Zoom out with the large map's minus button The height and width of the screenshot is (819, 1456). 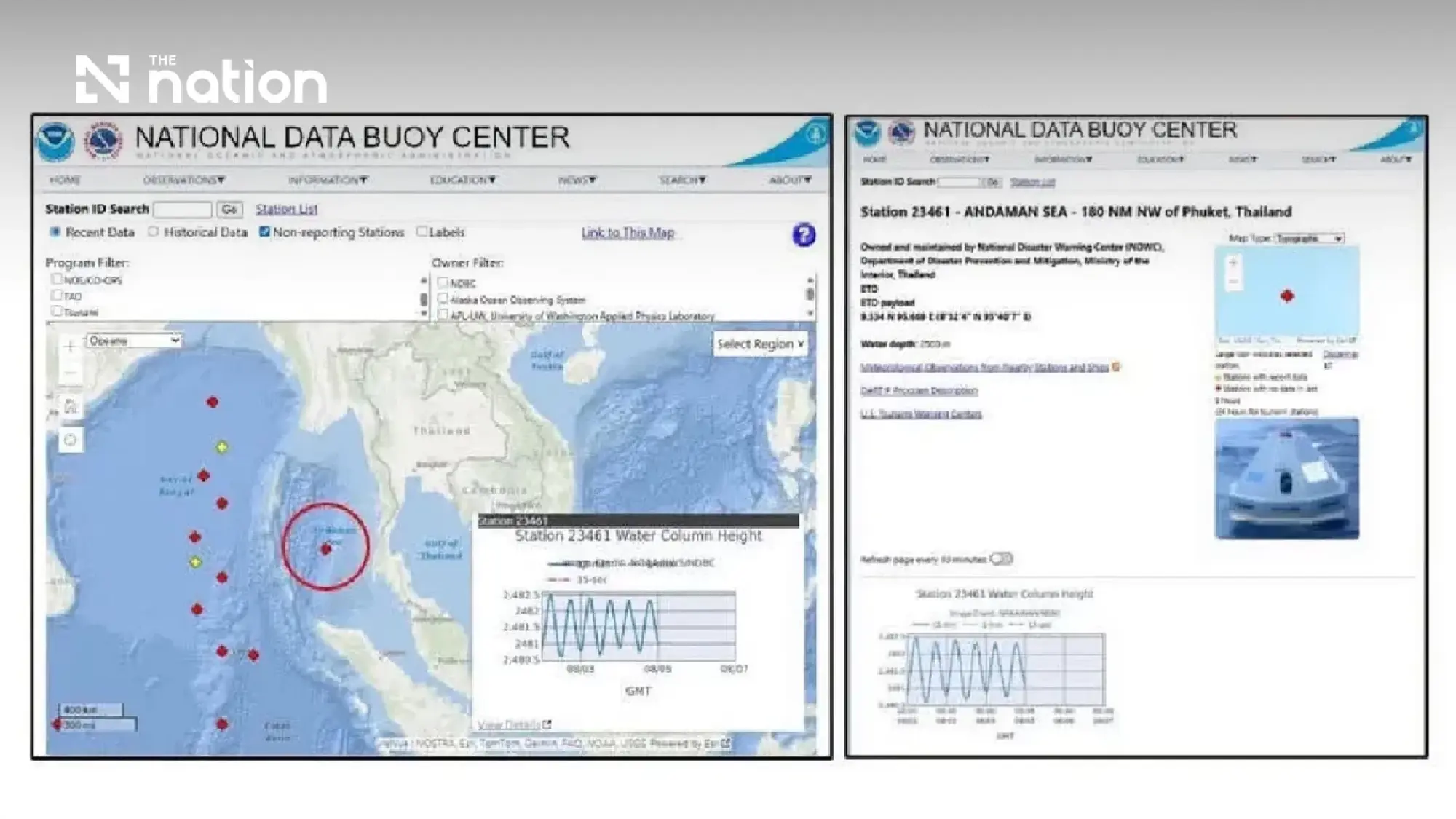(70, 373)
